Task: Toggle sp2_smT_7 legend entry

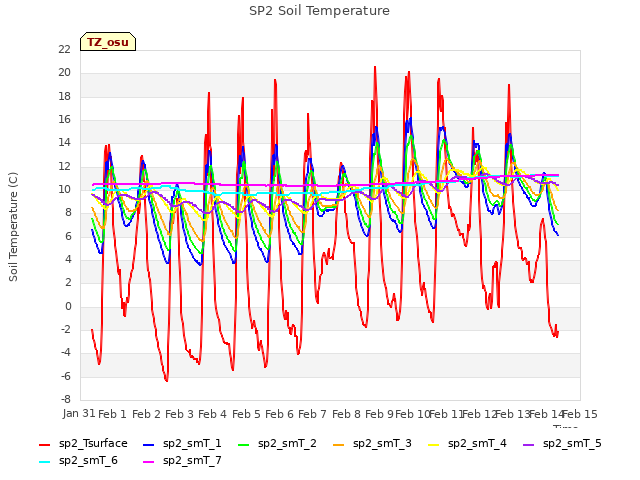Action: [182, 460]
